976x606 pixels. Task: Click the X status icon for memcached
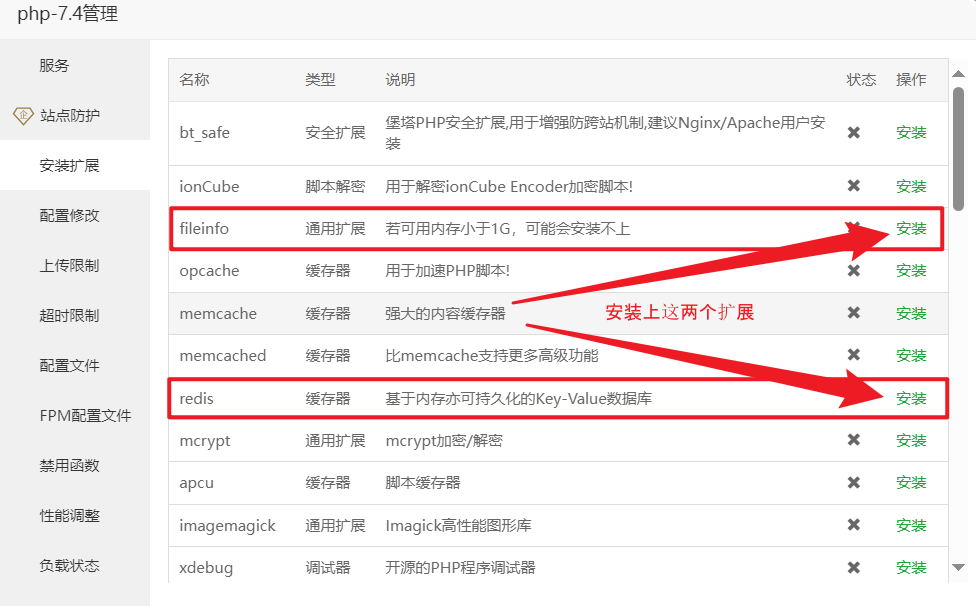(x=854, y=355)
